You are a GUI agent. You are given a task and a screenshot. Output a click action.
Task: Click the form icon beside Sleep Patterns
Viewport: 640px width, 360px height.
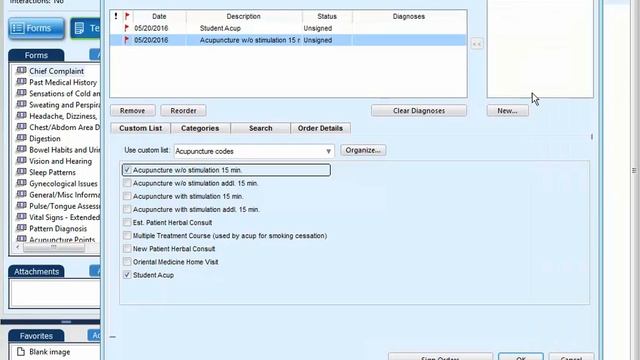click(x=21, y=172)
